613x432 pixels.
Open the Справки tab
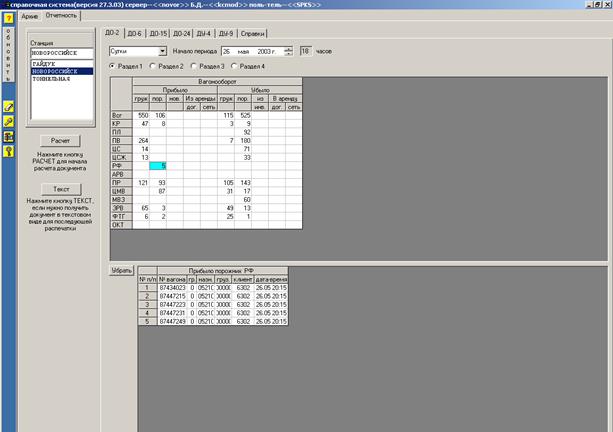click(253, 34)
